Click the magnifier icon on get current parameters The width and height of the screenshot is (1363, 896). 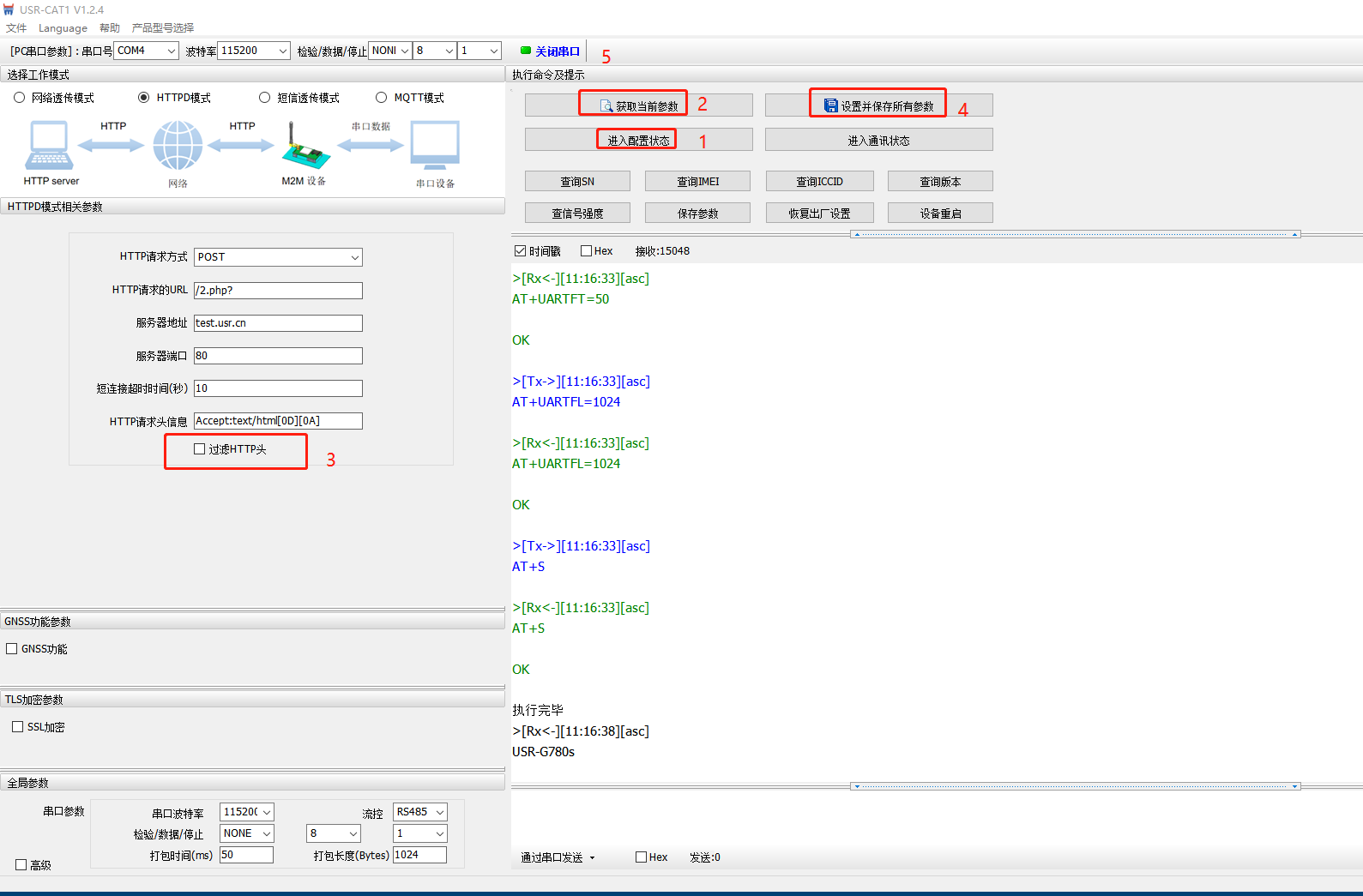point(606,106)
